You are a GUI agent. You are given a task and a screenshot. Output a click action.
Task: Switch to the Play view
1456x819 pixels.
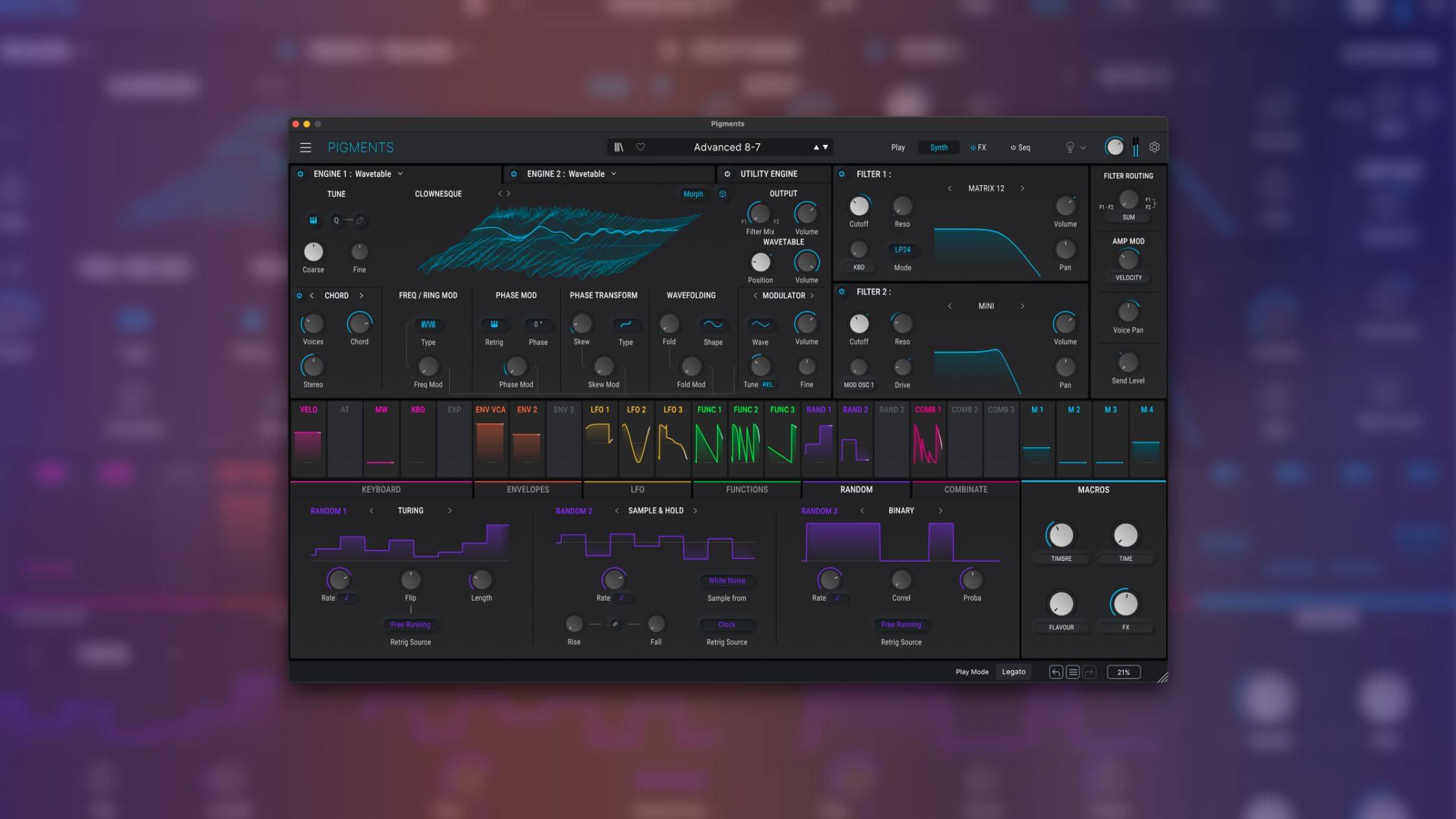898,148
